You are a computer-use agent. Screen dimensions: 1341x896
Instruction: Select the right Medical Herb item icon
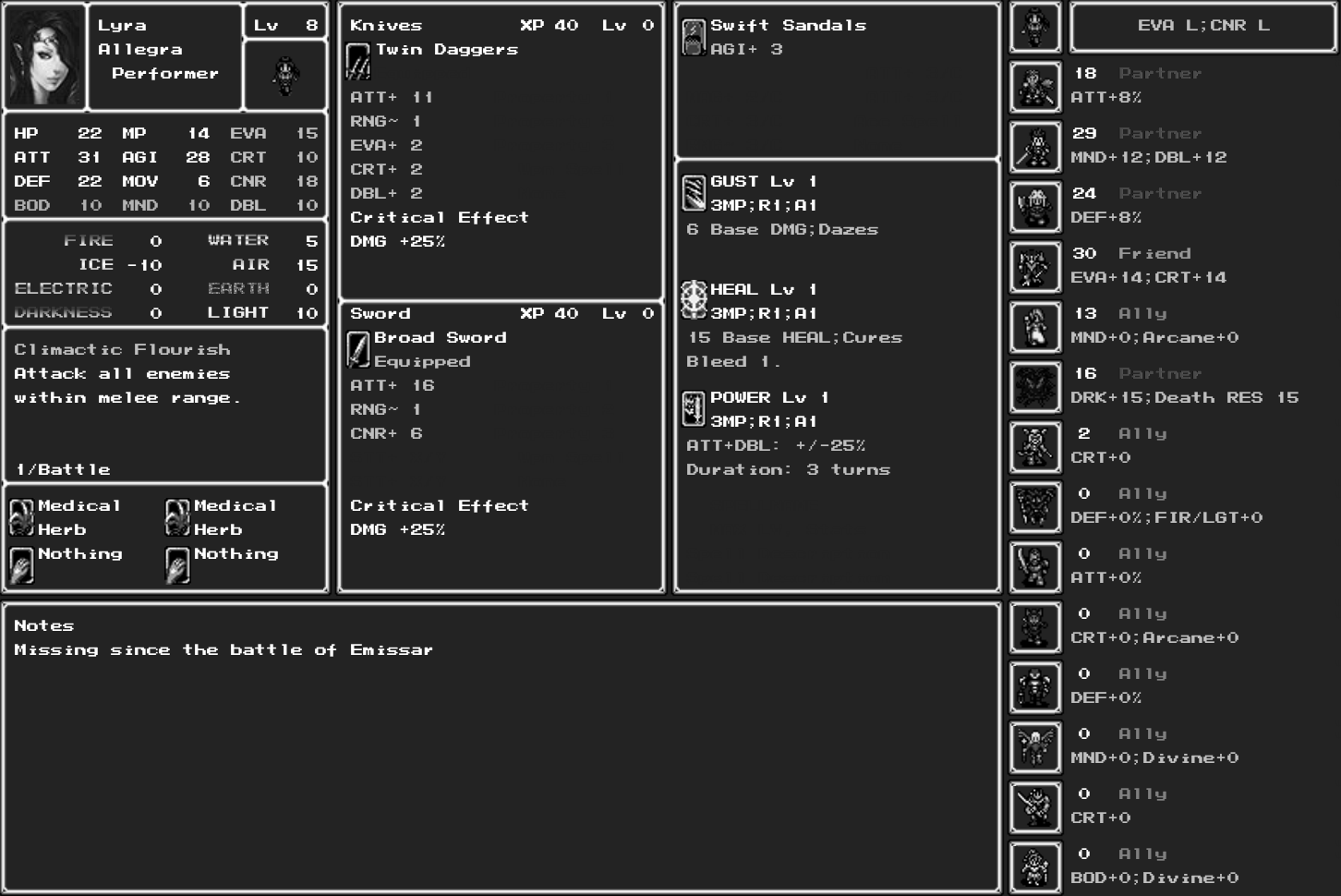click(x=177, y=517)
